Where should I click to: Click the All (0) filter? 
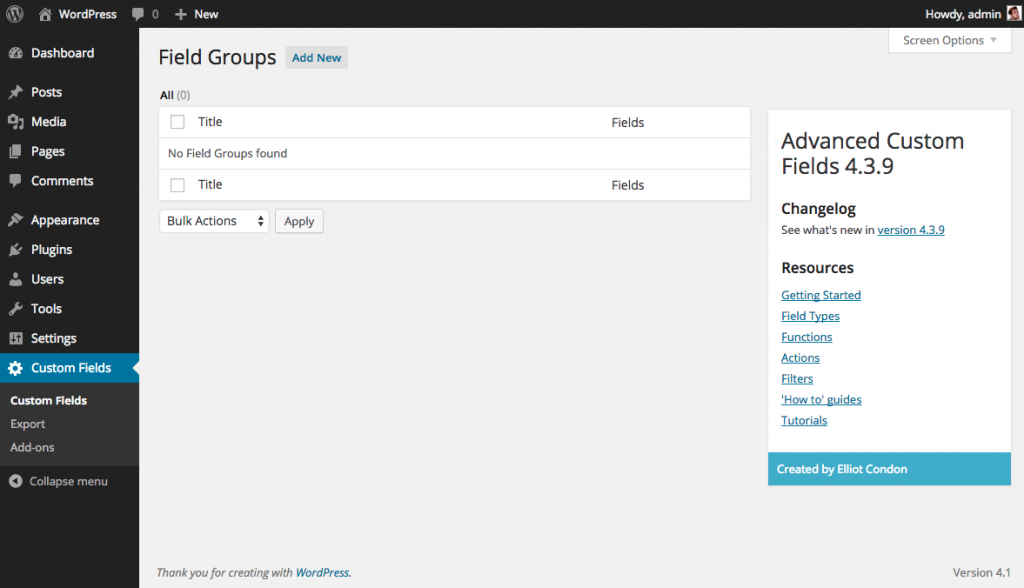166,94
